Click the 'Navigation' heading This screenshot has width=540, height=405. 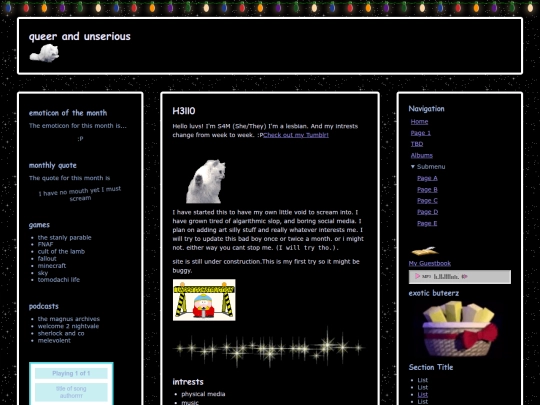tap(426, 108)
